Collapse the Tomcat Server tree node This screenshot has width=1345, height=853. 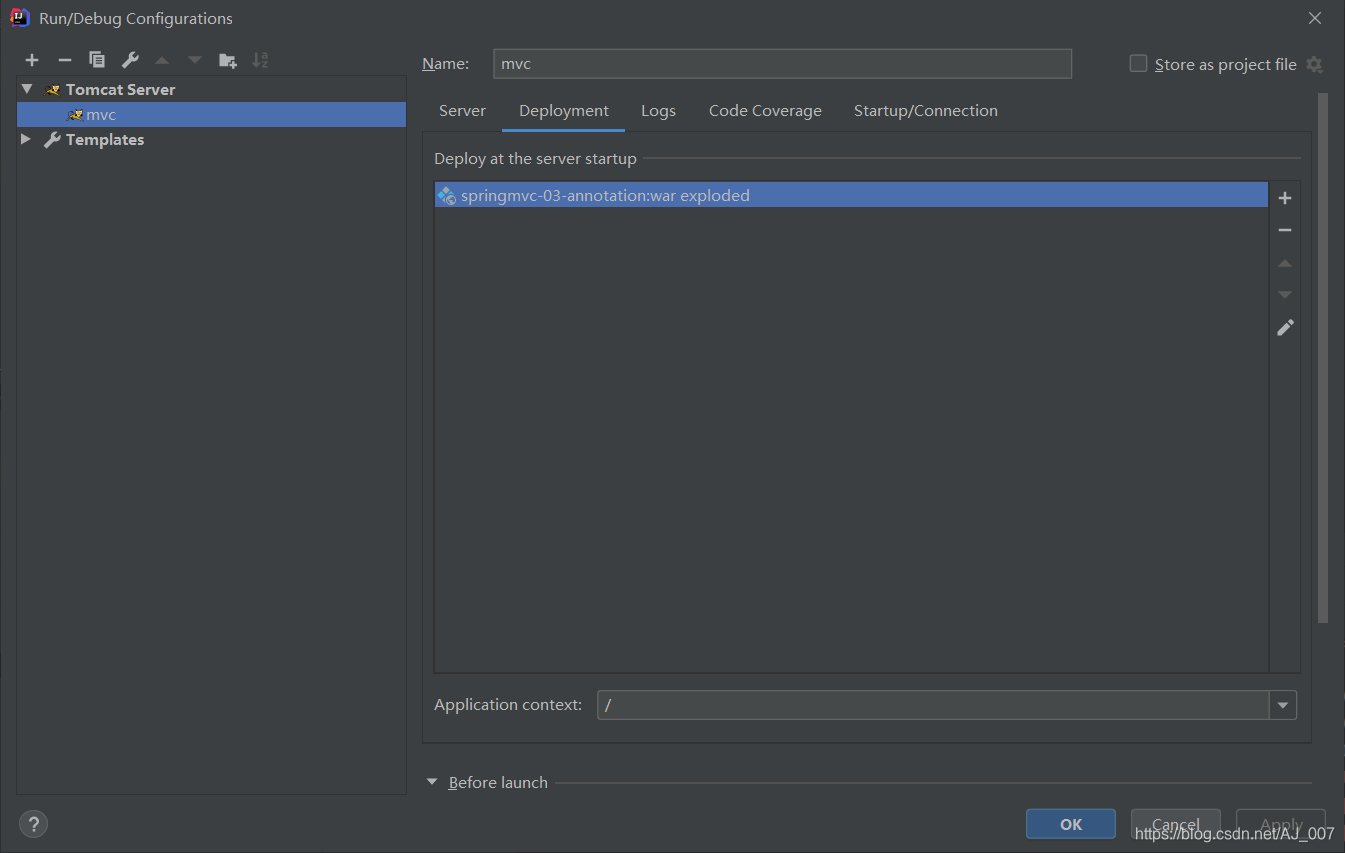27,89
